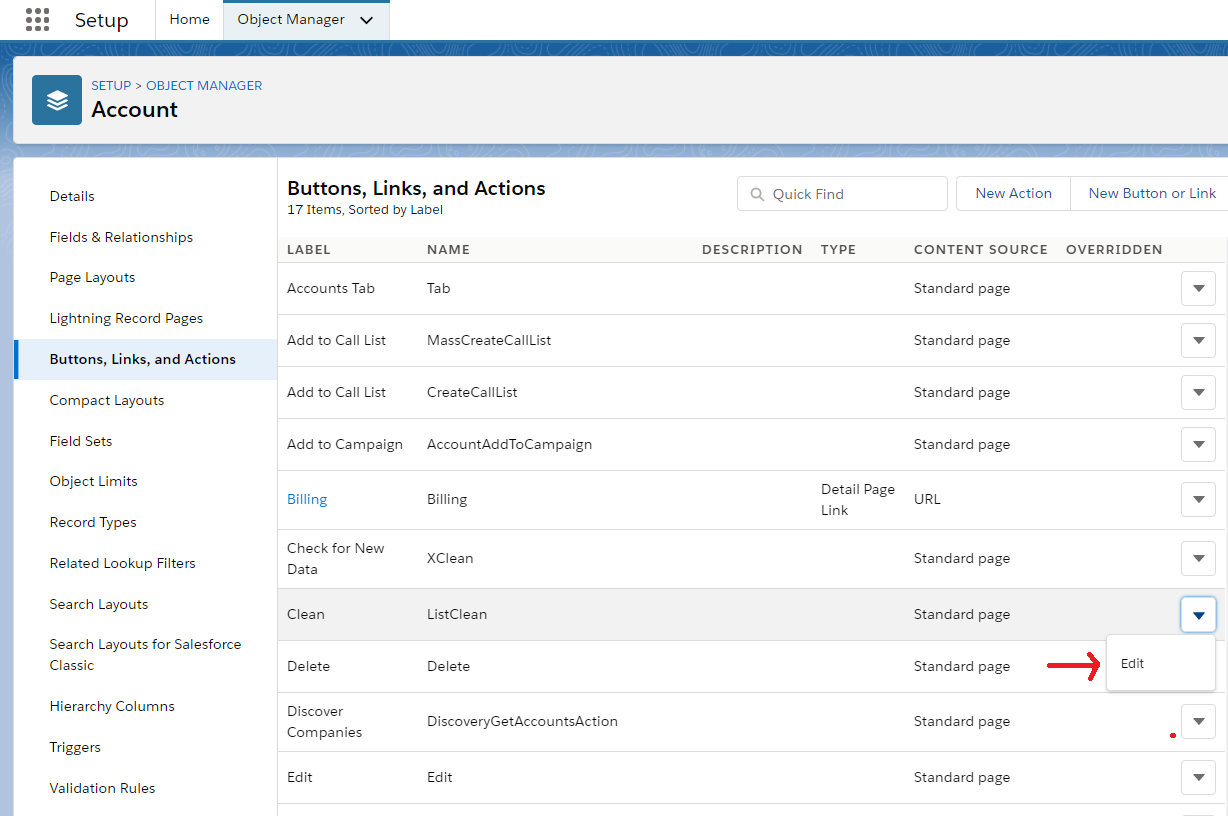Open the Billing detail page link
The width and height of the screenshot is (1228, 816).
306,499
